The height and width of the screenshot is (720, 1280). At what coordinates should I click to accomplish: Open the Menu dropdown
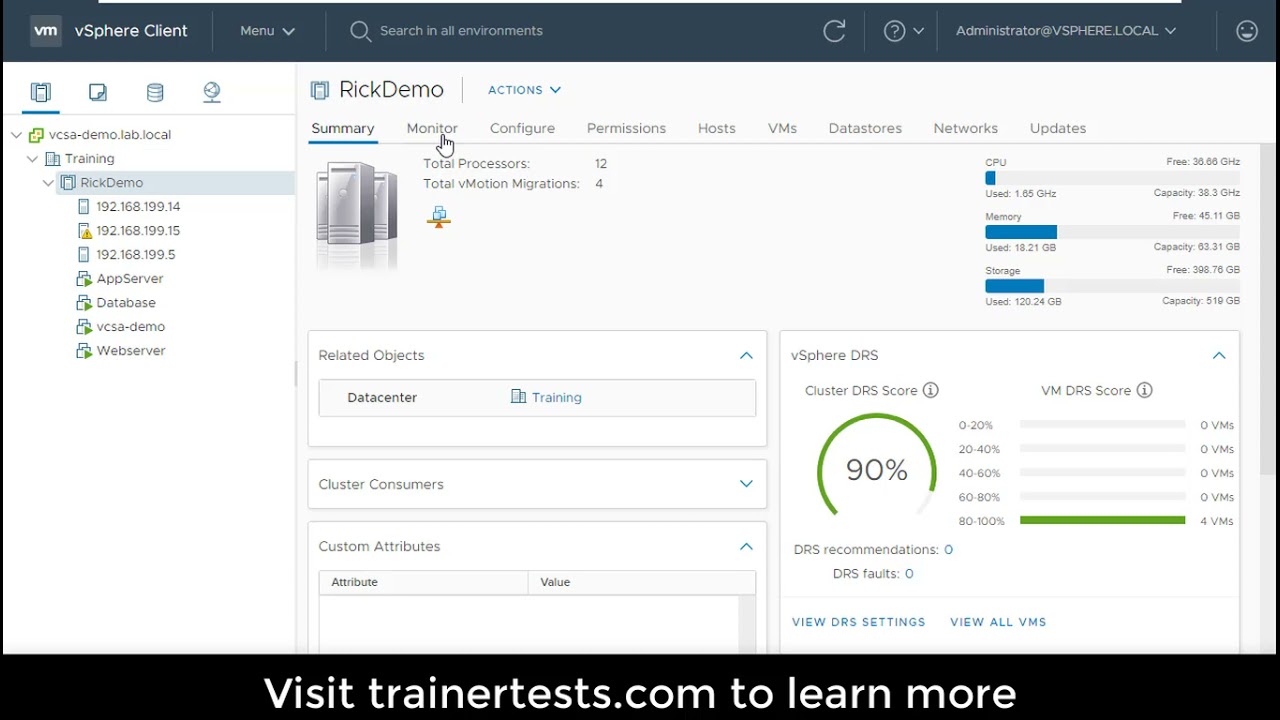point(267,31)
